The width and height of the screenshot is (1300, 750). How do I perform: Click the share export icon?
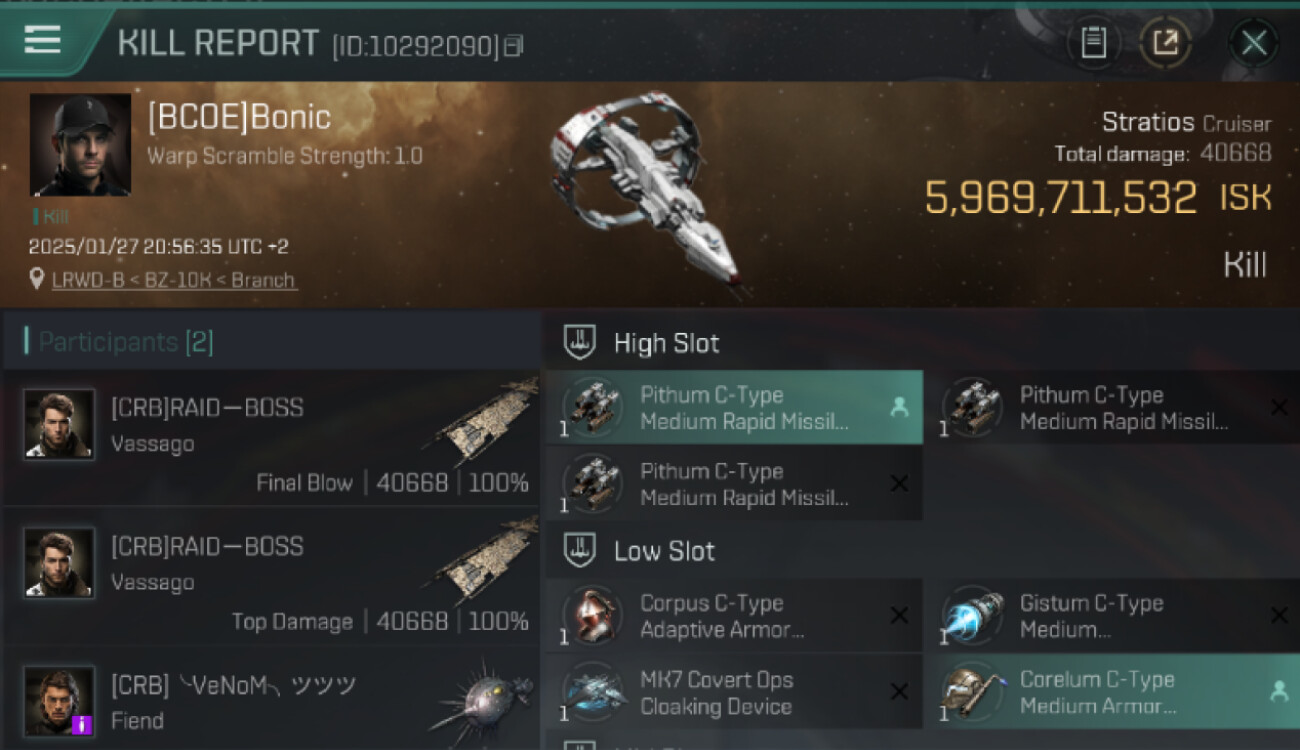click(1166, 42)
